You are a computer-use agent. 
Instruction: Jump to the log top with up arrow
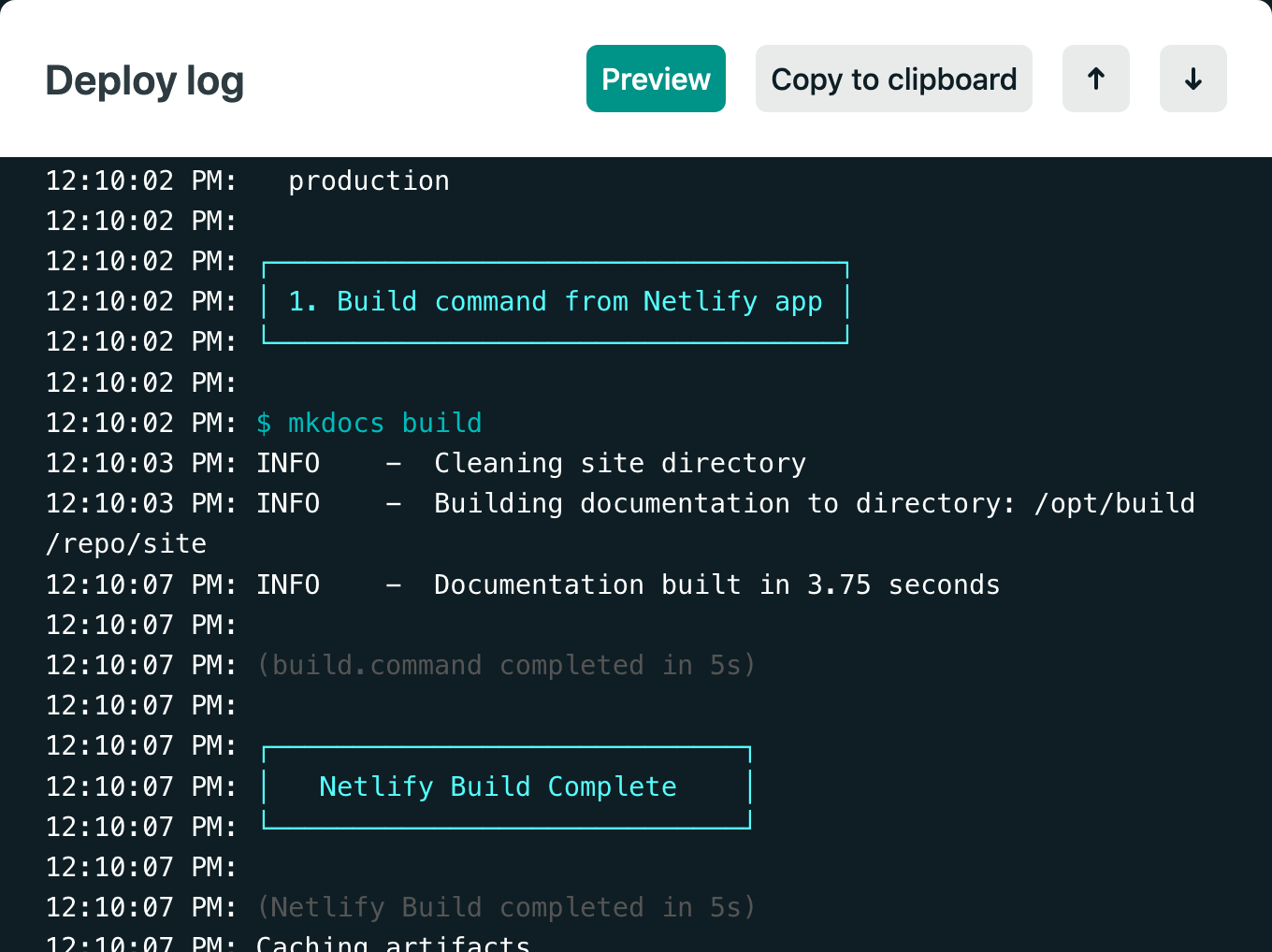pos(1096,79)
